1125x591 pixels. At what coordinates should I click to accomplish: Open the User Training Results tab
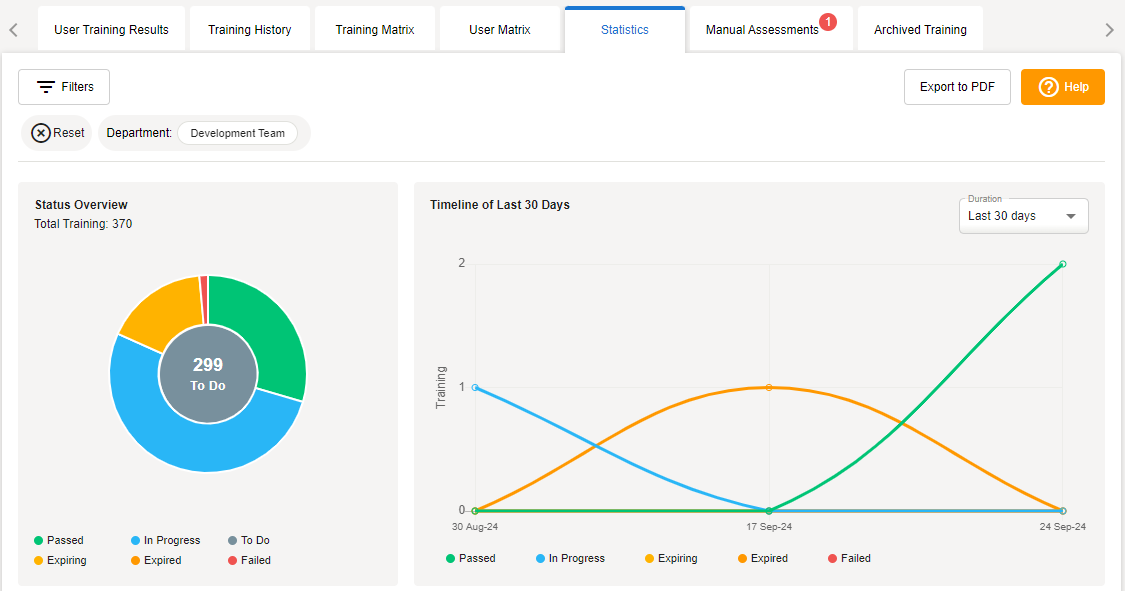[111, 30]
